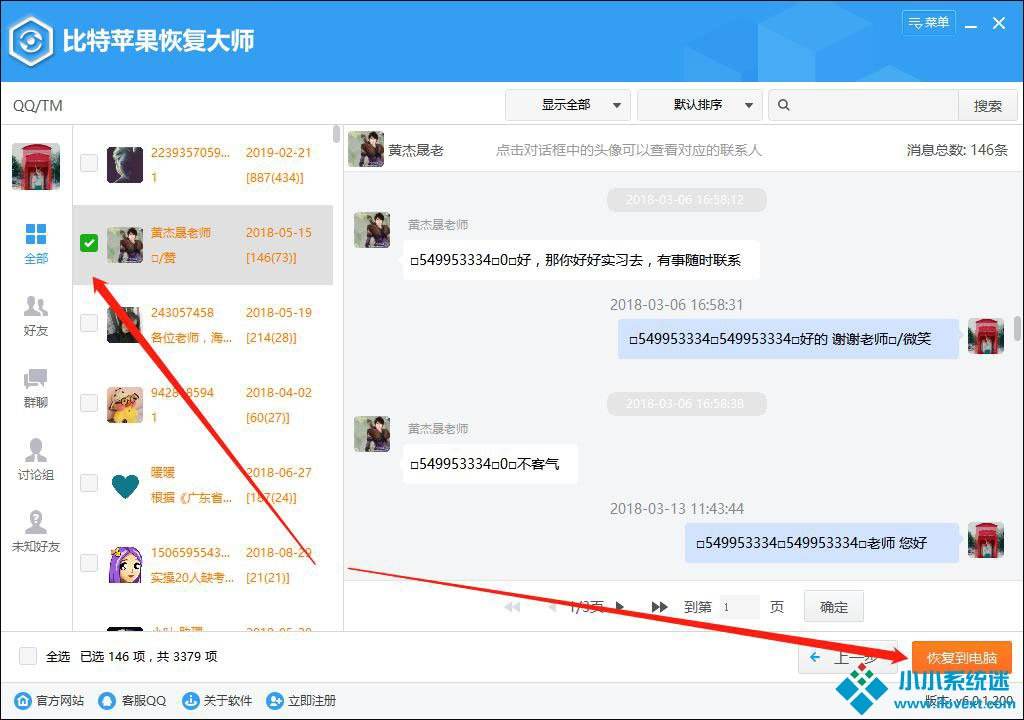Switch to the 未知好友 category
Image resolution: width=1024 pixels, height=720 pixels.
click(36, 532)
